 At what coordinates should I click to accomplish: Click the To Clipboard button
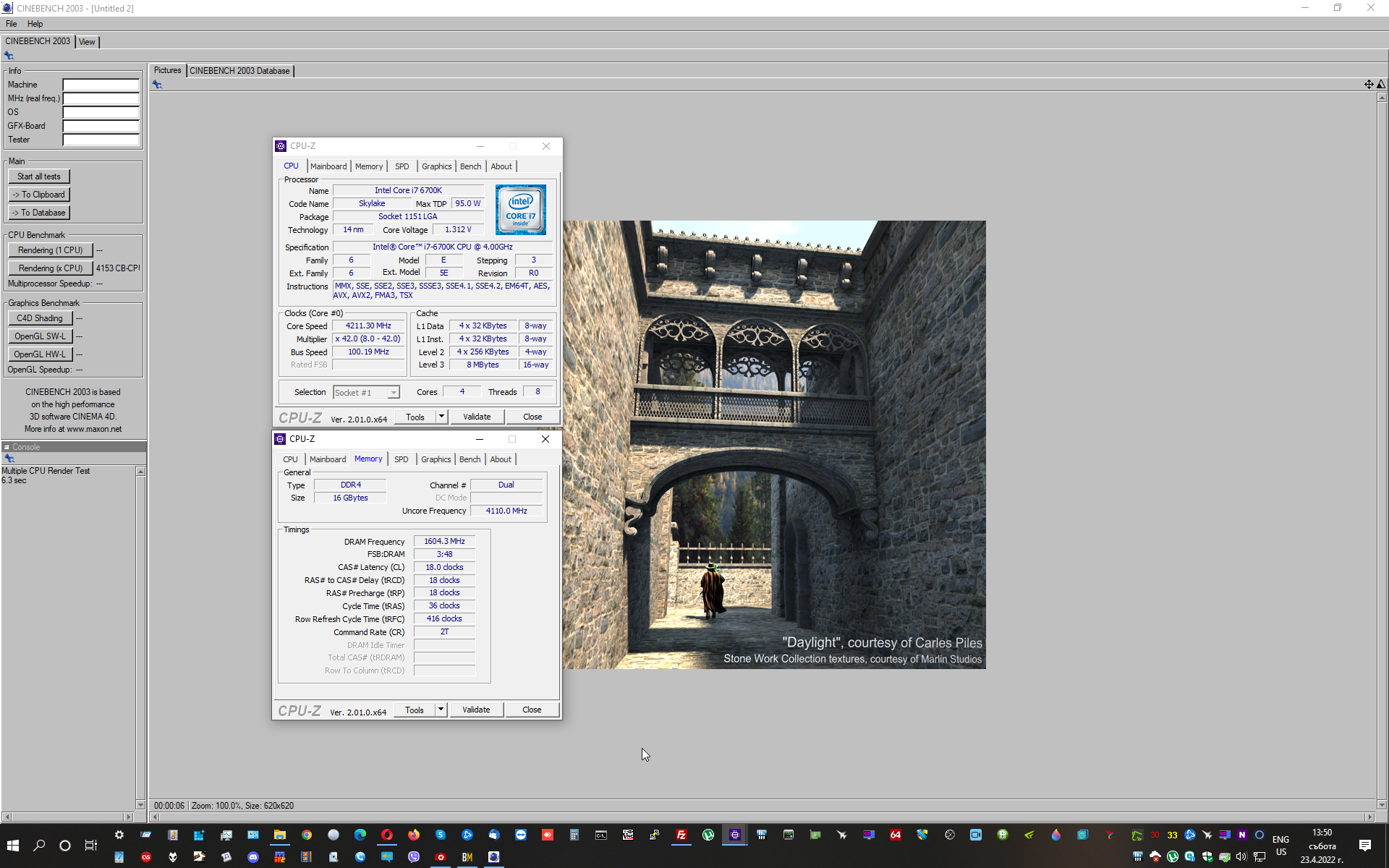click(39, 195)
